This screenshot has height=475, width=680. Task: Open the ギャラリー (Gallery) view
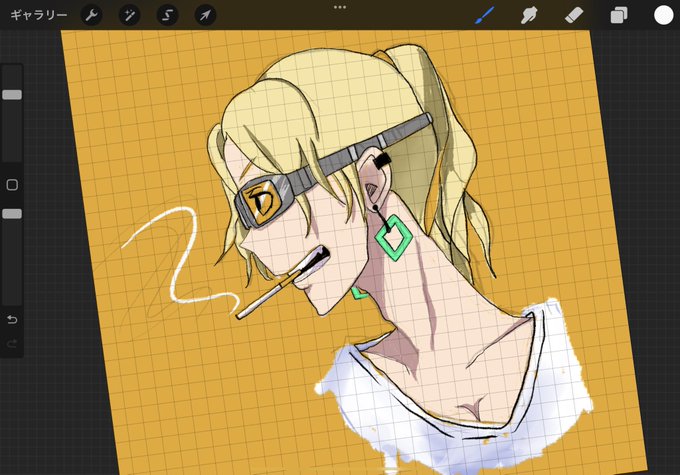[39, 15]
